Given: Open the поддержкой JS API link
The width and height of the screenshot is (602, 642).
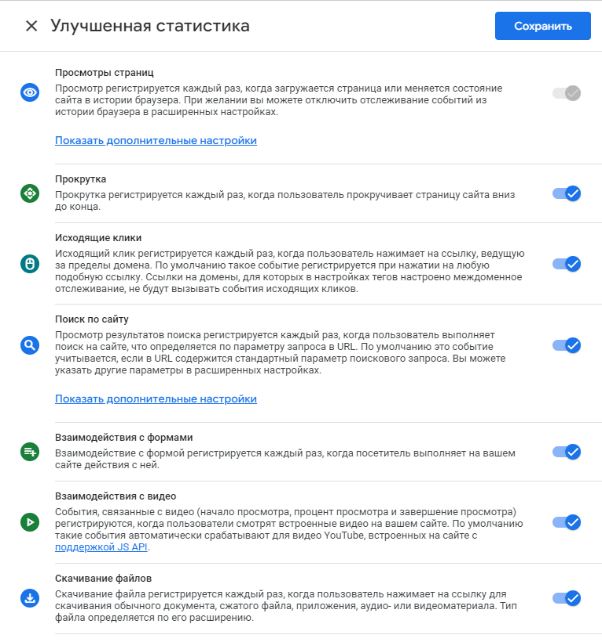Looking at the screenshot, I should (101, 547).
